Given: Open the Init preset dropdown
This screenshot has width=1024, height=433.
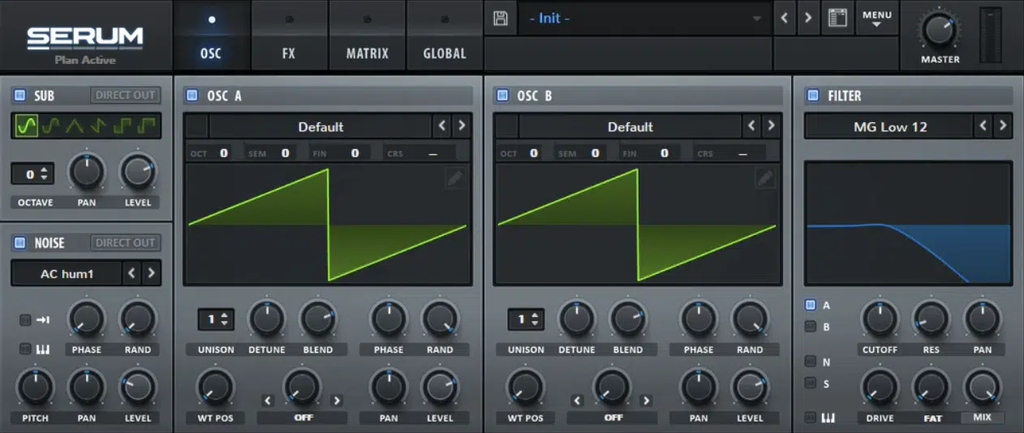Looking at the screenshot, I should [x=645, y=18].
